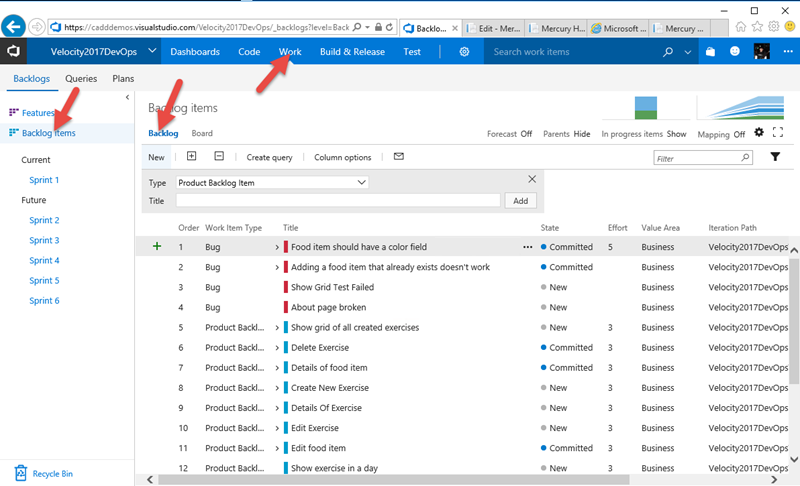Enter full screen mode icon
800x486 pixels.
pos(778,133)
